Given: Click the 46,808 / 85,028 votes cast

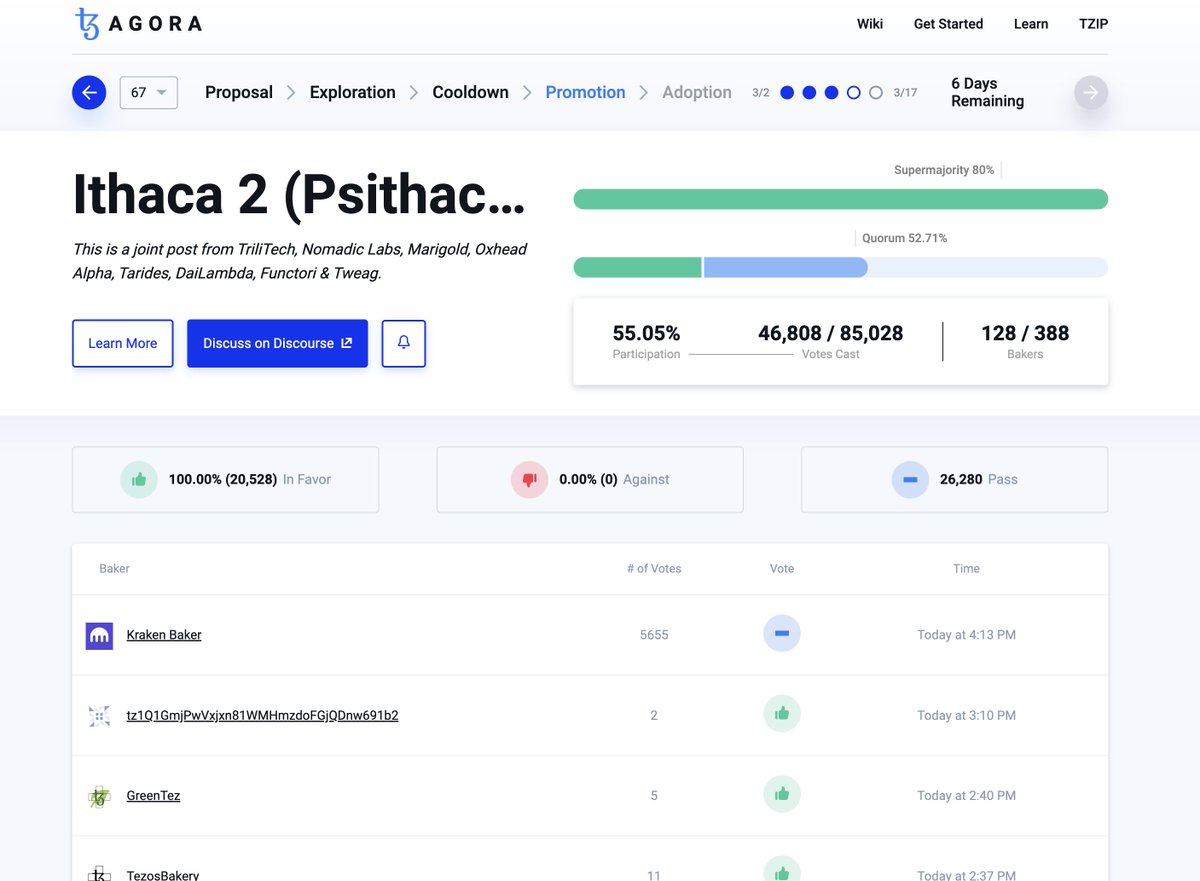Looking at the screenshot, I should (x=830, y=333).
